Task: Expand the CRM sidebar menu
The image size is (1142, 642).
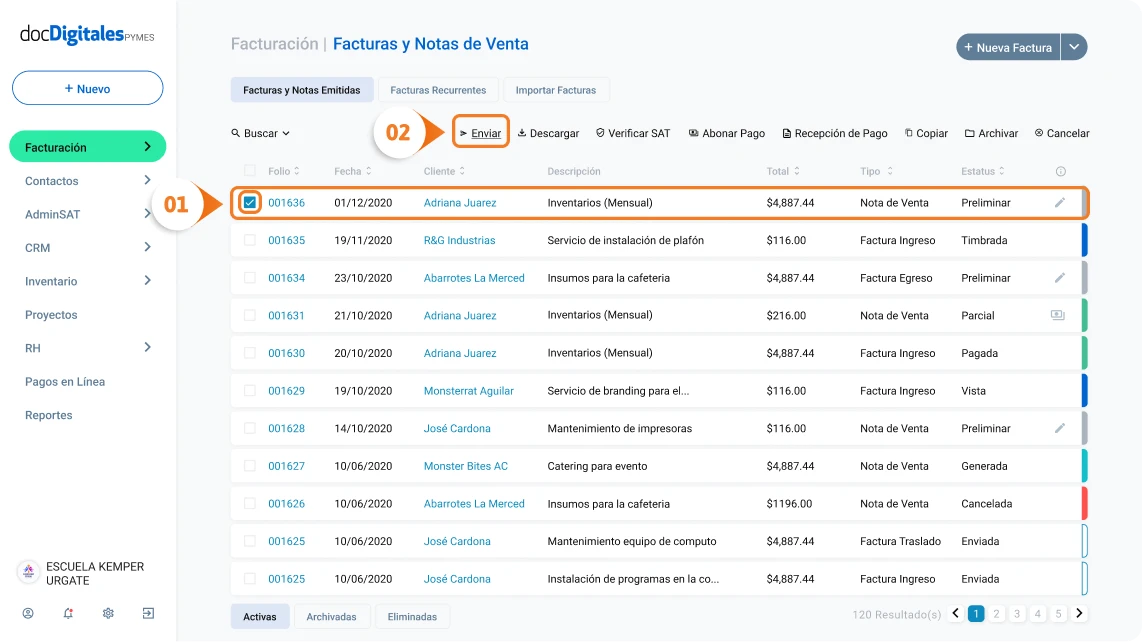Action: tap(147, 248)
